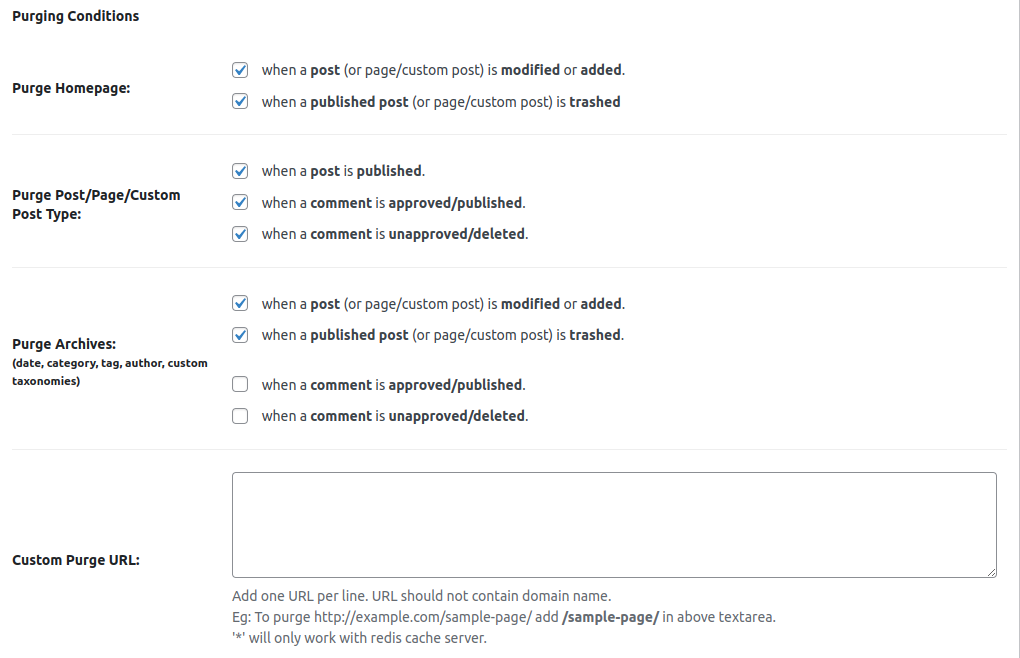Uncheck Purge Homepage when published post is trashed
1020x658 pixels.
coord(240,101)
